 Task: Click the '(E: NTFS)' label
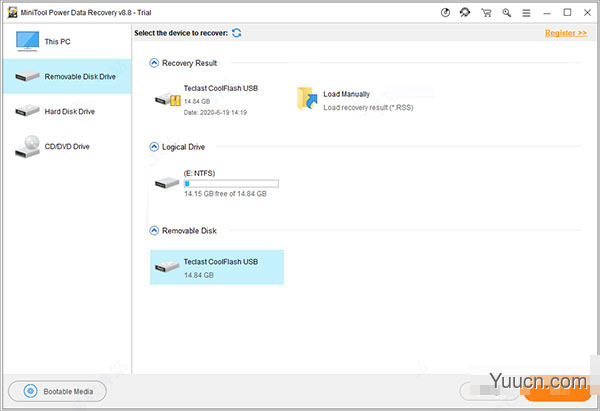pyautogui.click(x=199, y=173)
